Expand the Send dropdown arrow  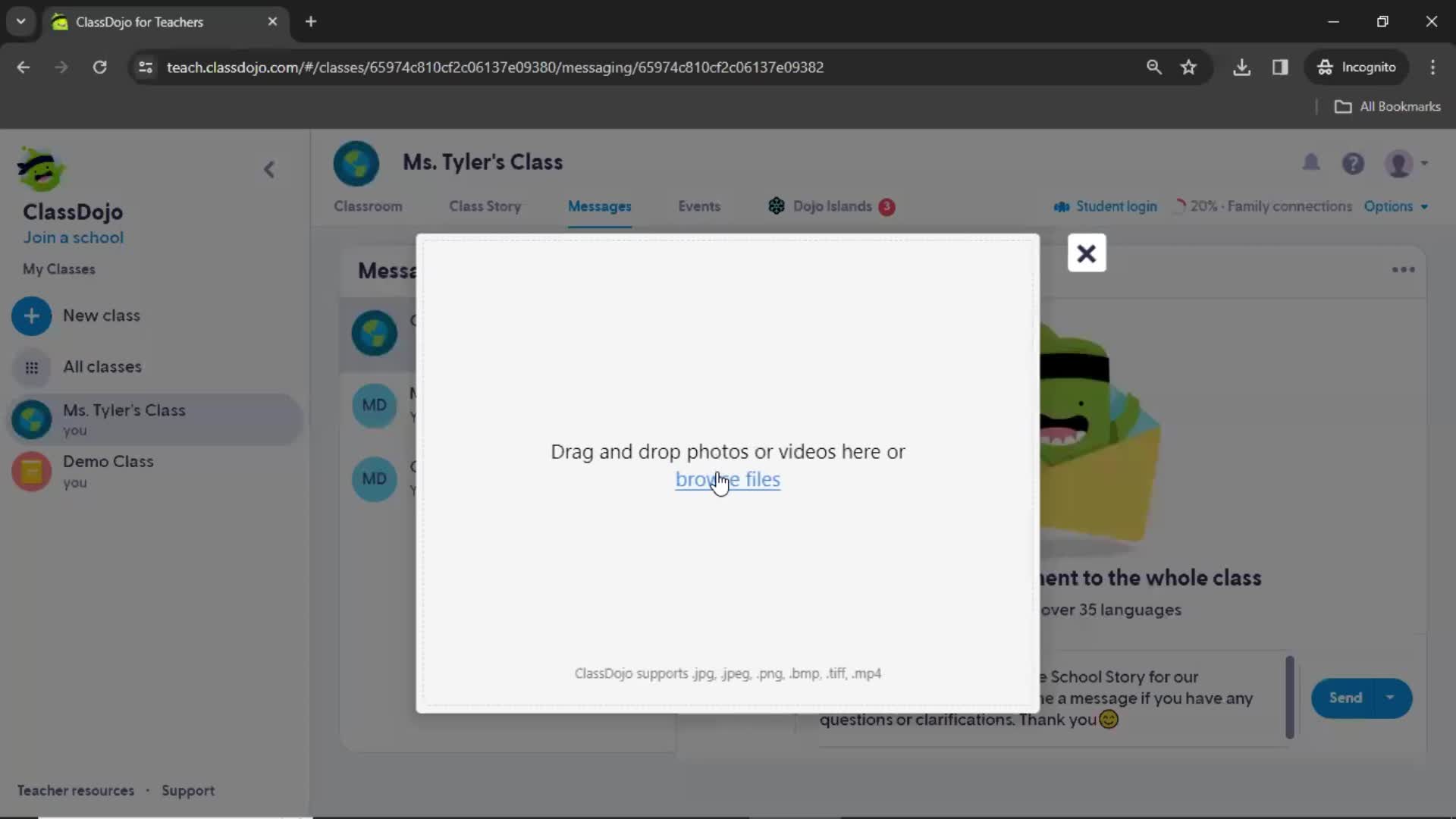coord(1390,698)
